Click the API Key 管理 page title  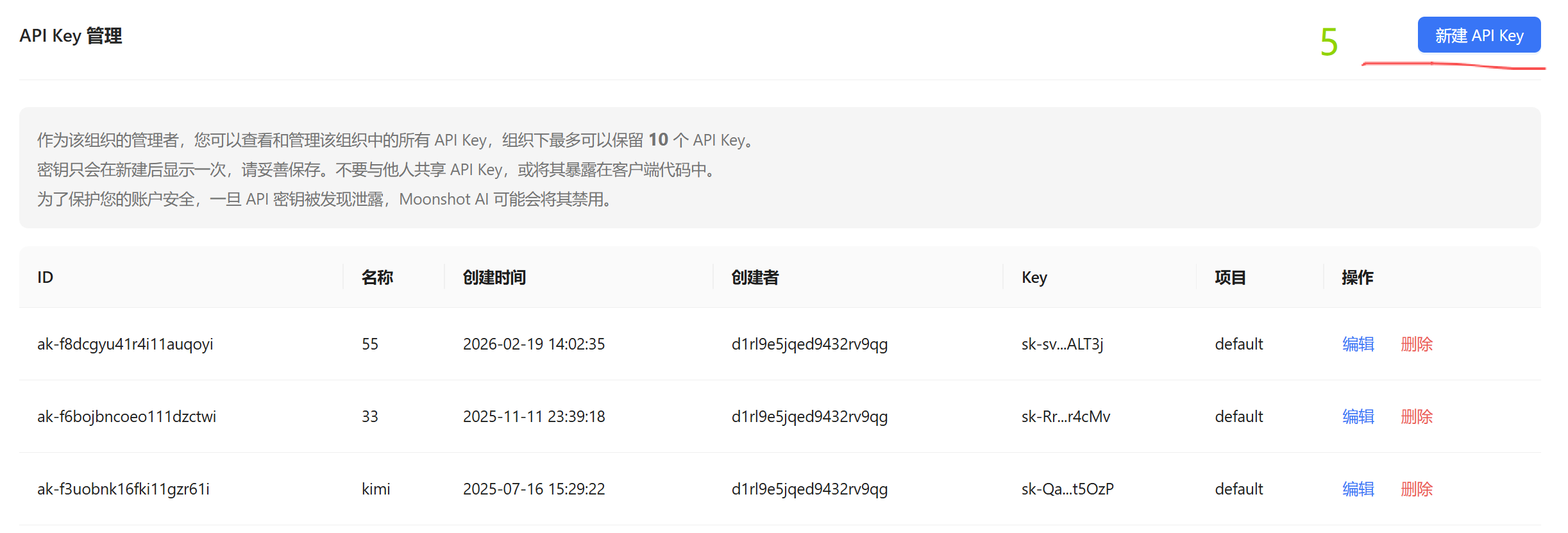(x=71, y=36)
